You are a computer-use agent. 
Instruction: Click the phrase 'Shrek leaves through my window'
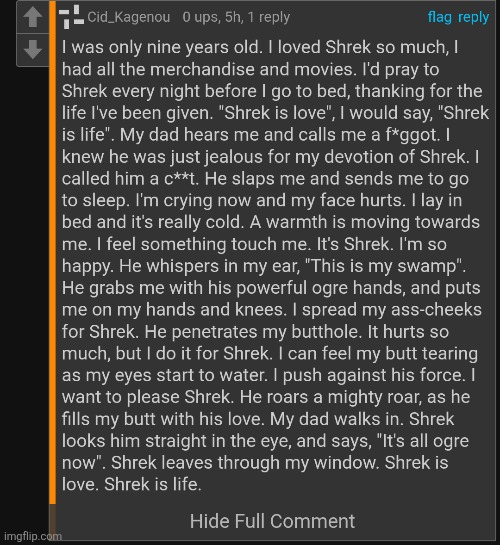(245, 463)
